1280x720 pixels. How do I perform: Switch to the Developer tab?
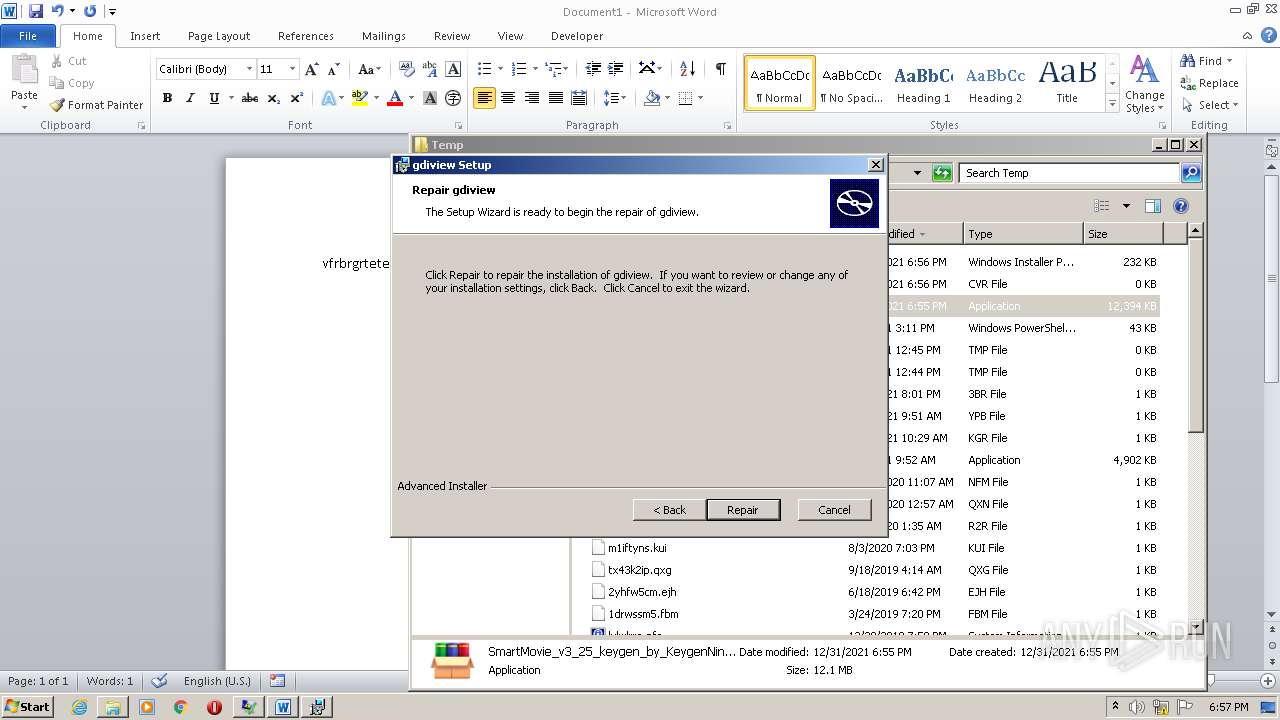pyautogui.click(x=577, y=36)
